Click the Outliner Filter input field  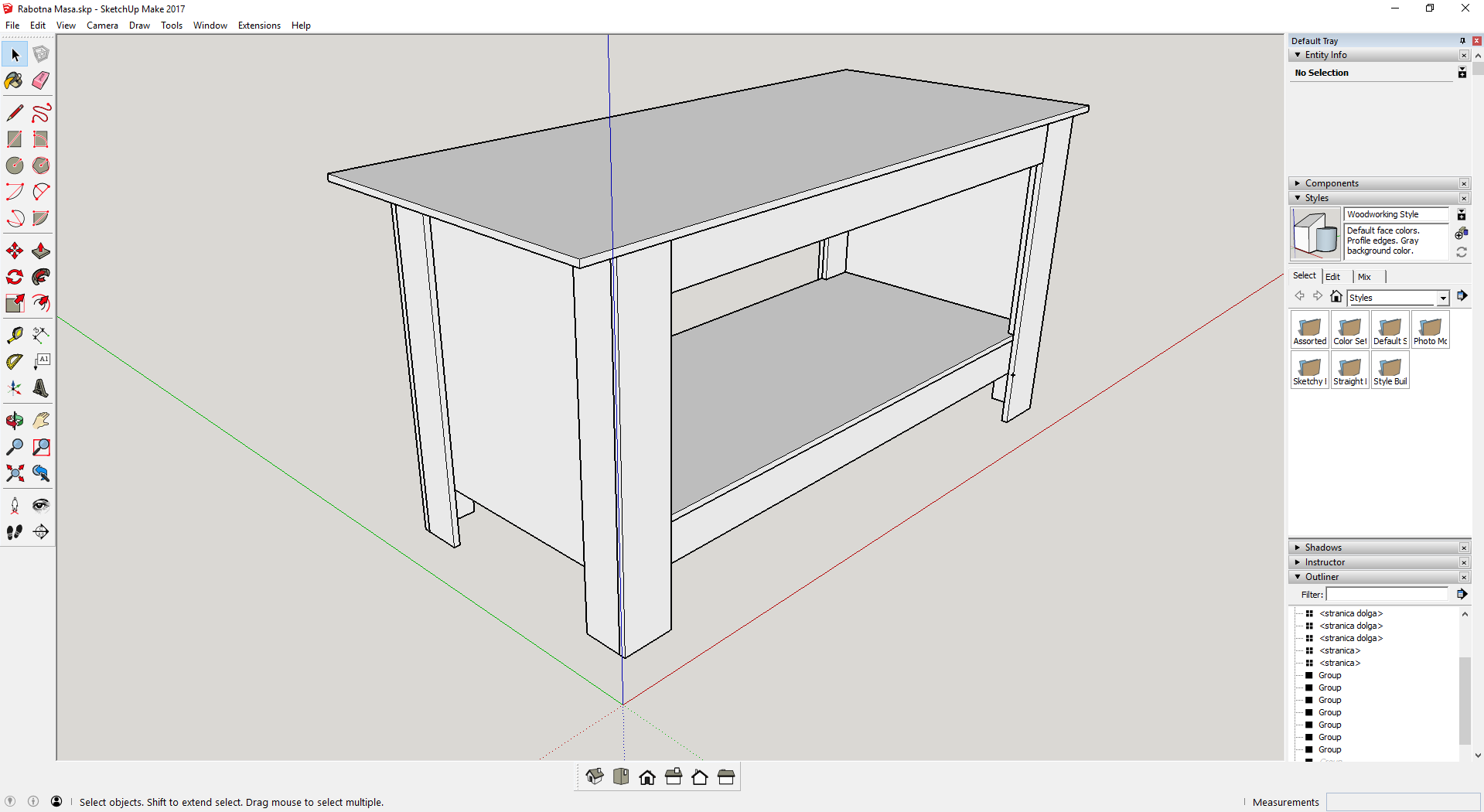[1386, 594]
